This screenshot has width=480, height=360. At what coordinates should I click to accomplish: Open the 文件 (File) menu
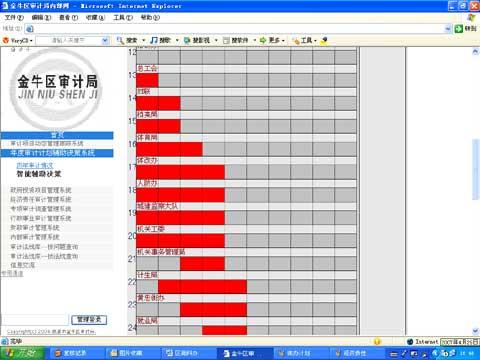(14, 17)
